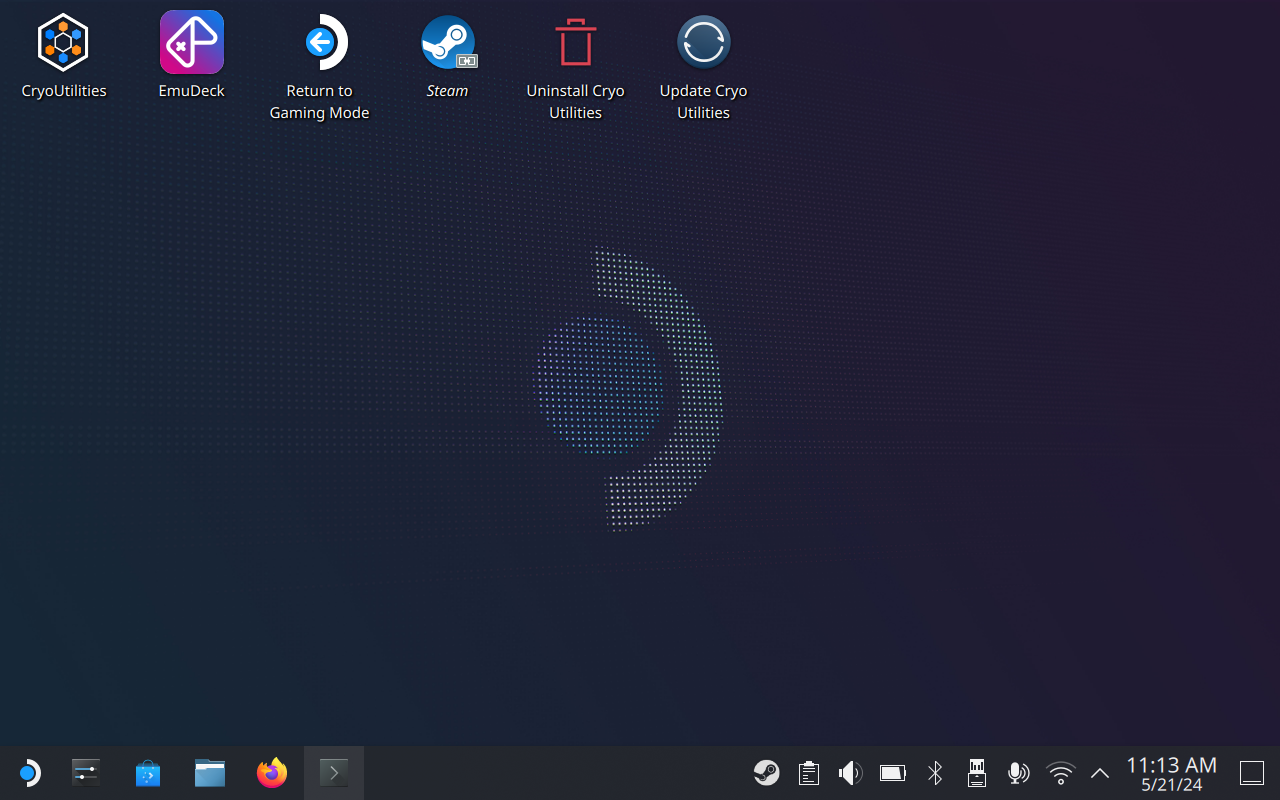This screenshot has width=1280, height=800.
Task: Expand the hidden system tray icons
Action: click(1100, 773)
